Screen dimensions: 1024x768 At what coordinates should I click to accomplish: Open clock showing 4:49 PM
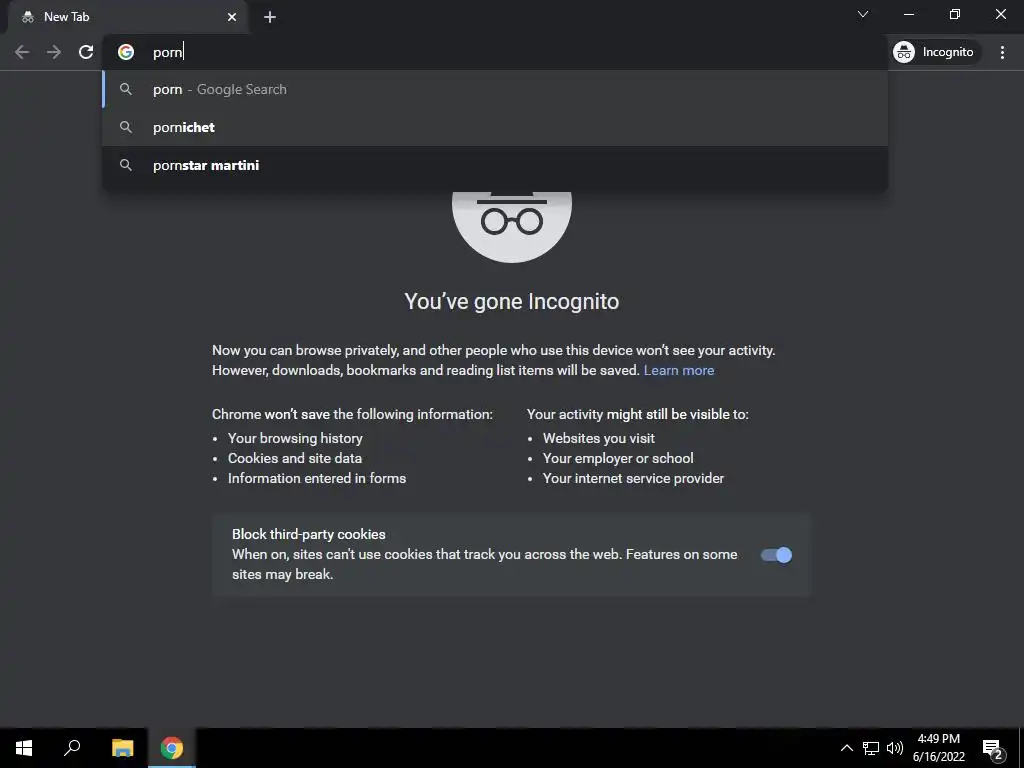[x=938, y=748]
